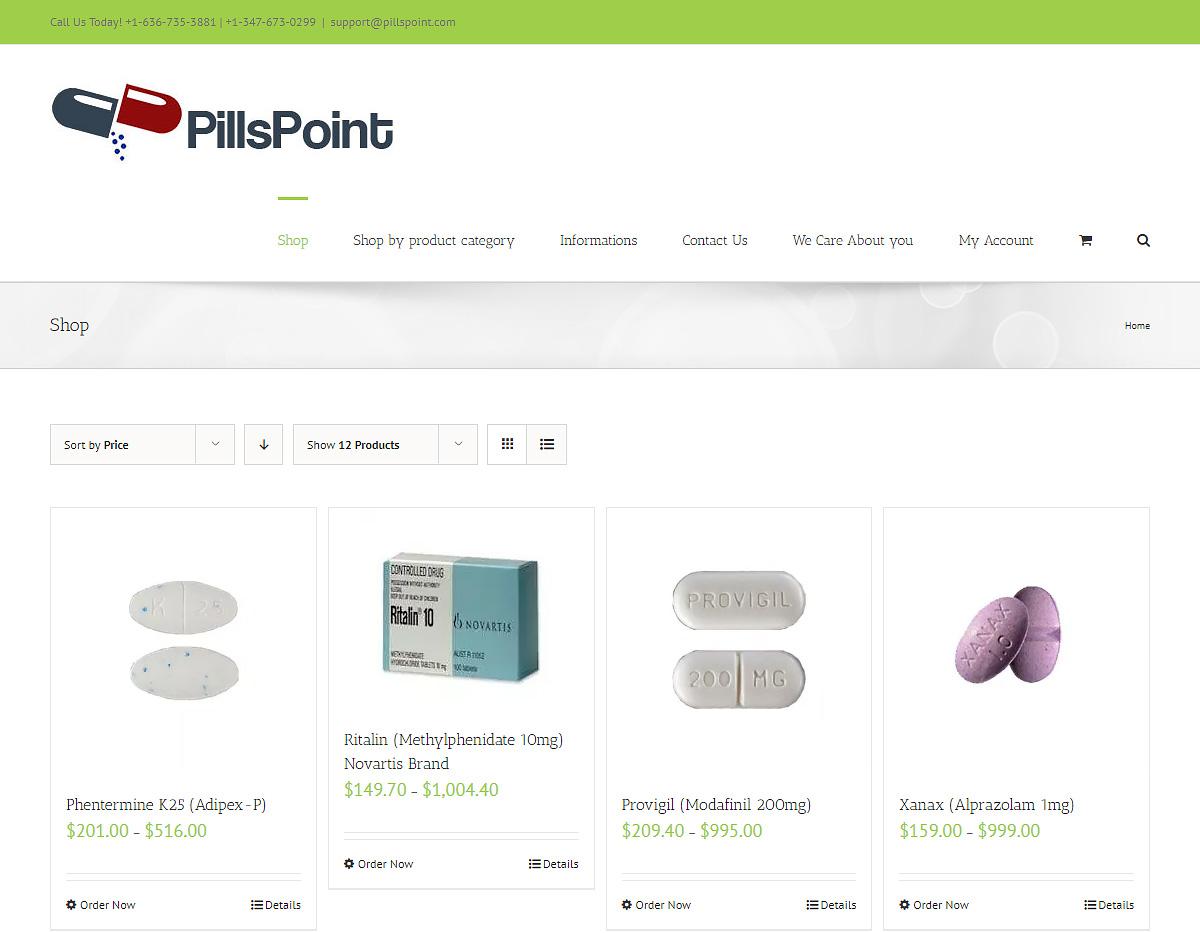Open Details for Xanax product
Image resolution: width=1200 pixels, height=933 pixels.
(1109, 905)
